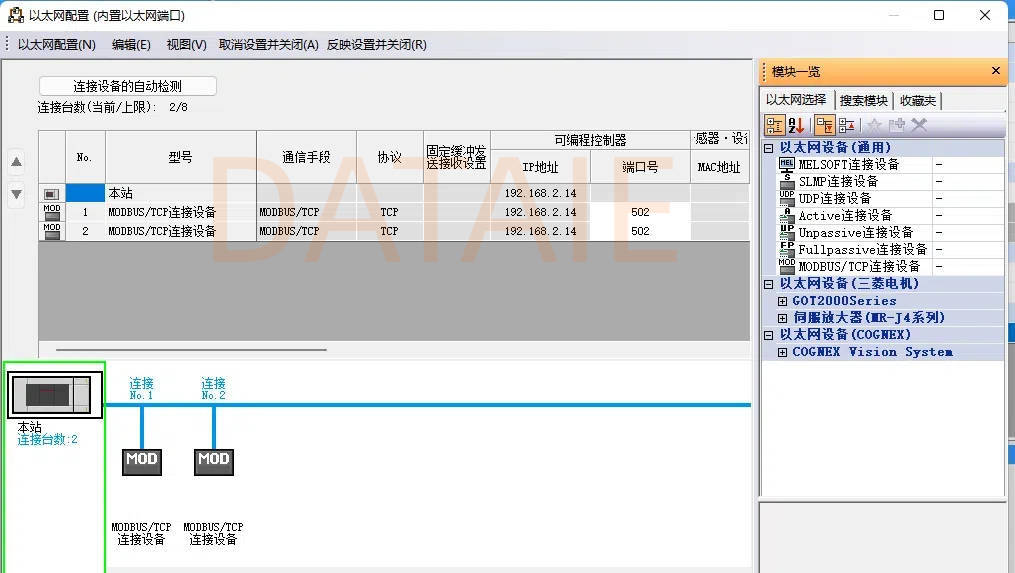Click the 端口号 column header
Image resolution: width=1015 pixels, height=573 pixels.
(x=640, y=167)
